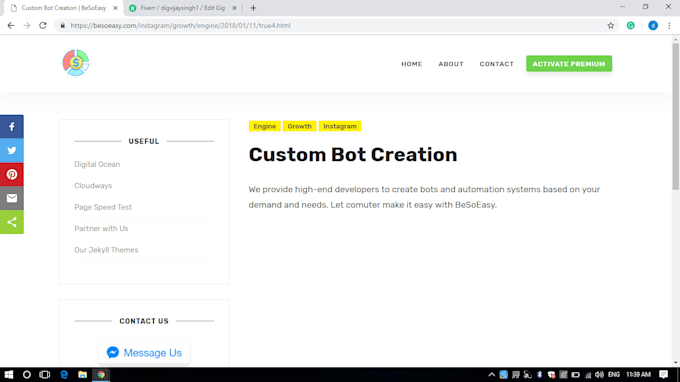Click the Growth tag
The height and width of the screenshot is (382, 680).
click(299, 126)
